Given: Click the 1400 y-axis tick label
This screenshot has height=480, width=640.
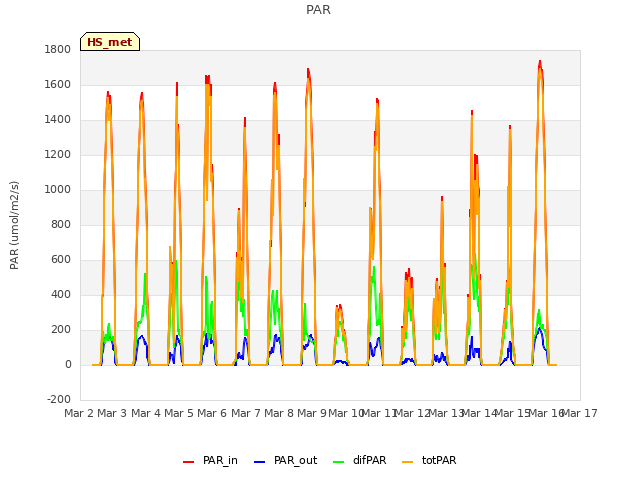Looking at the screenshot, I should (58, 120).
